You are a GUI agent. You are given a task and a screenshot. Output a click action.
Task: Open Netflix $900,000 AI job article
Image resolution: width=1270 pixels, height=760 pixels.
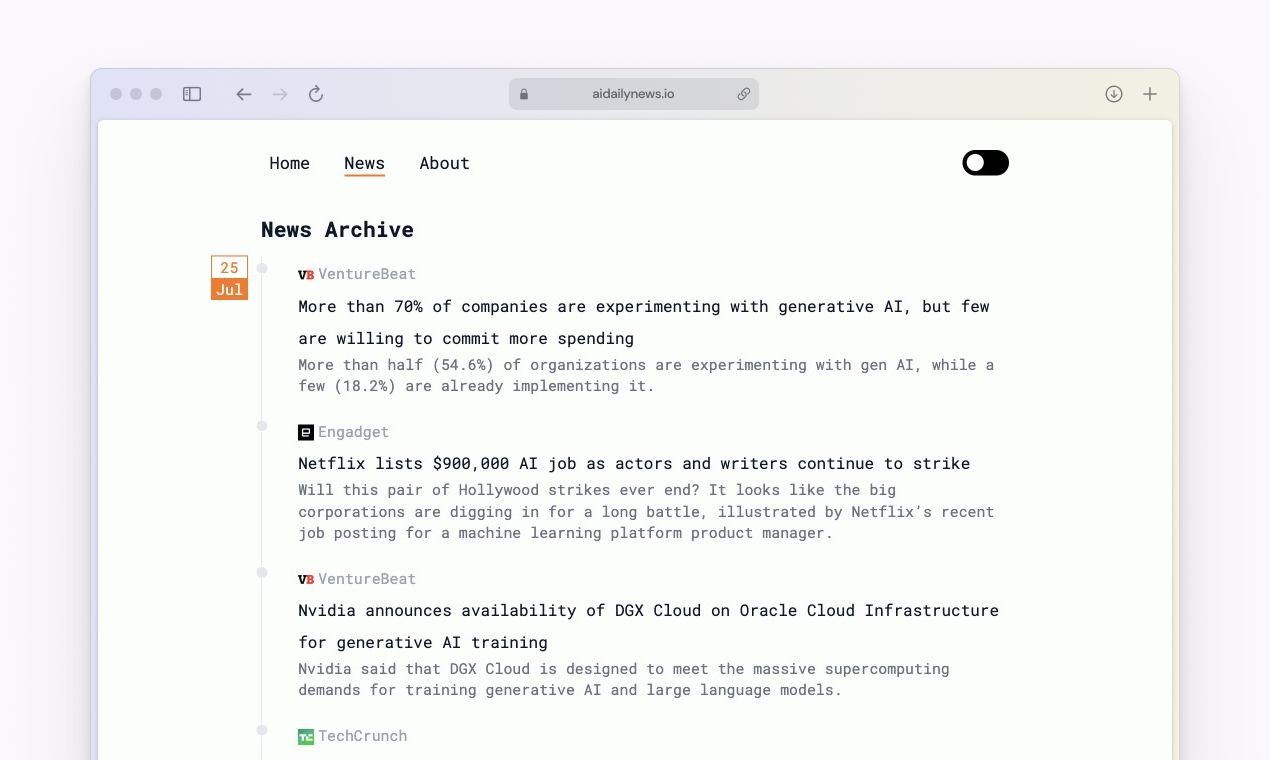tap(634, 464)
